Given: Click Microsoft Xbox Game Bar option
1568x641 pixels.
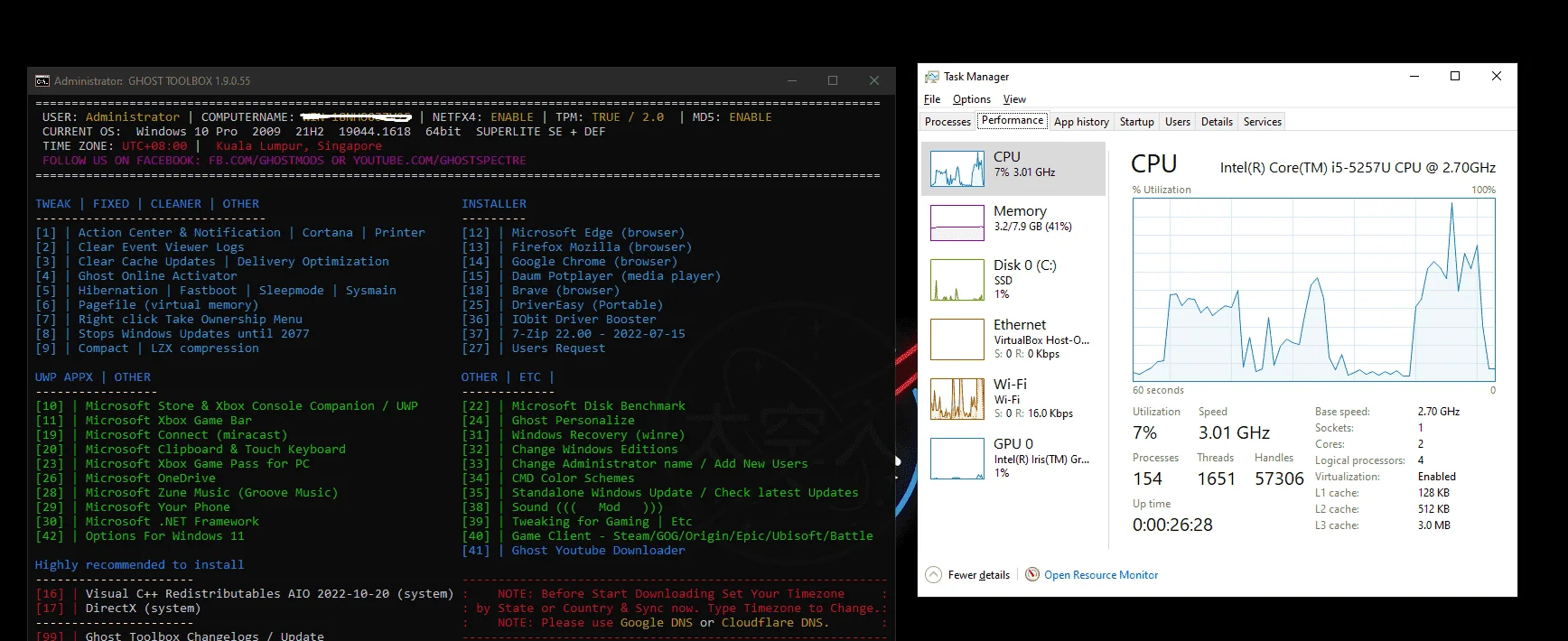Looking at the screenshot, I should coord(144,420).
